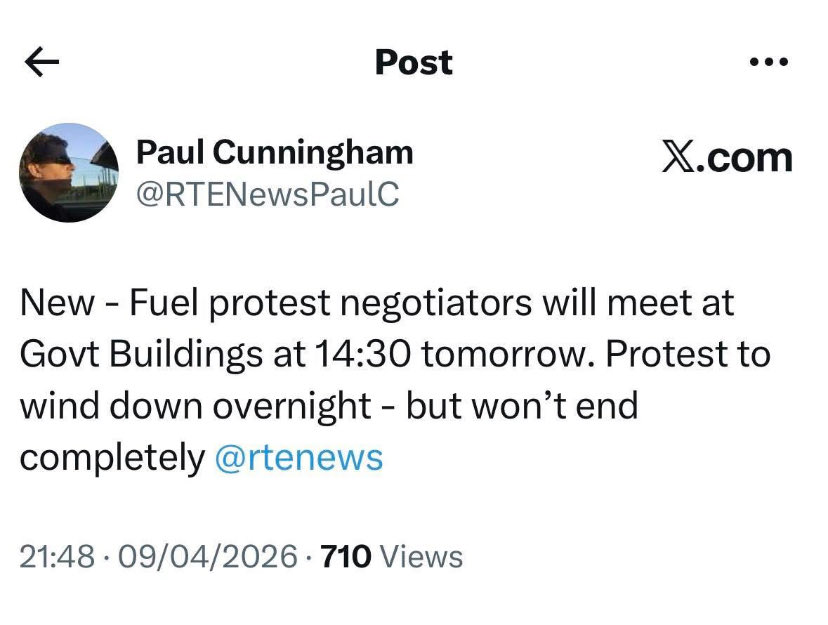
Task: Tap the Post header title
Action: coord(413,63)
